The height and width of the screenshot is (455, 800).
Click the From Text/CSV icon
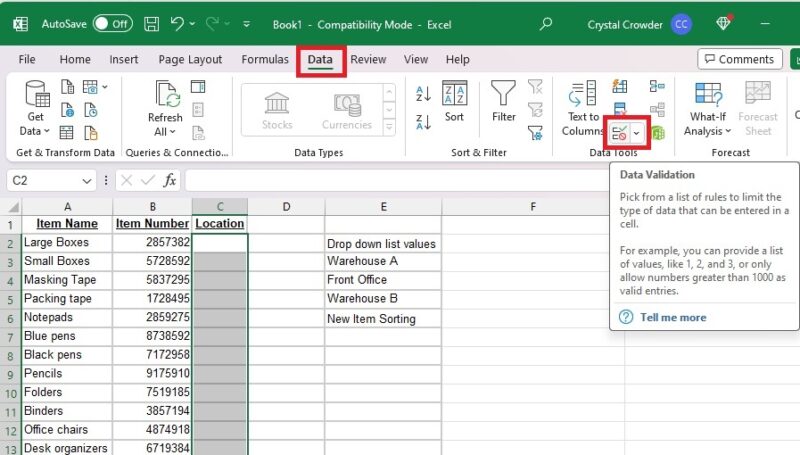67,87
